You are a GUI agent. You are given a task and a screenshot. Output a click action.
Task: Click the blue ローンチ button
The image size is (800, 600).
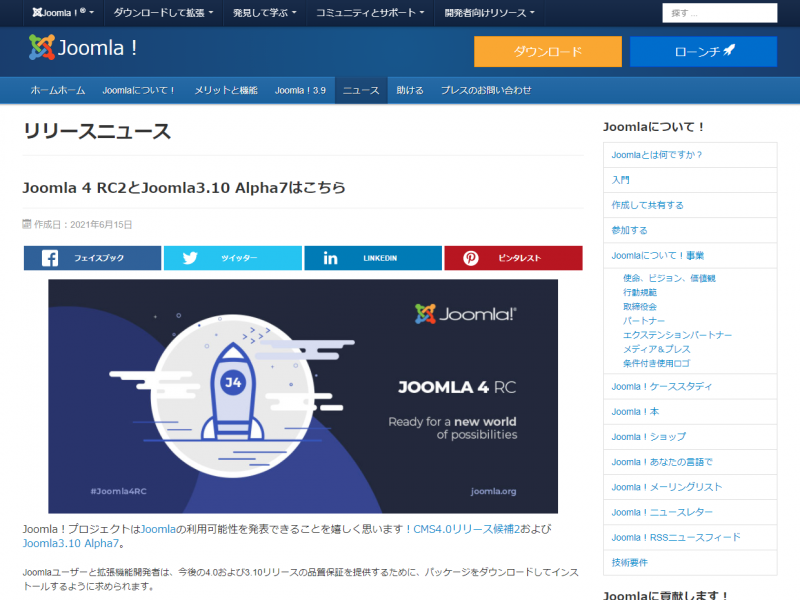point(704,52)
